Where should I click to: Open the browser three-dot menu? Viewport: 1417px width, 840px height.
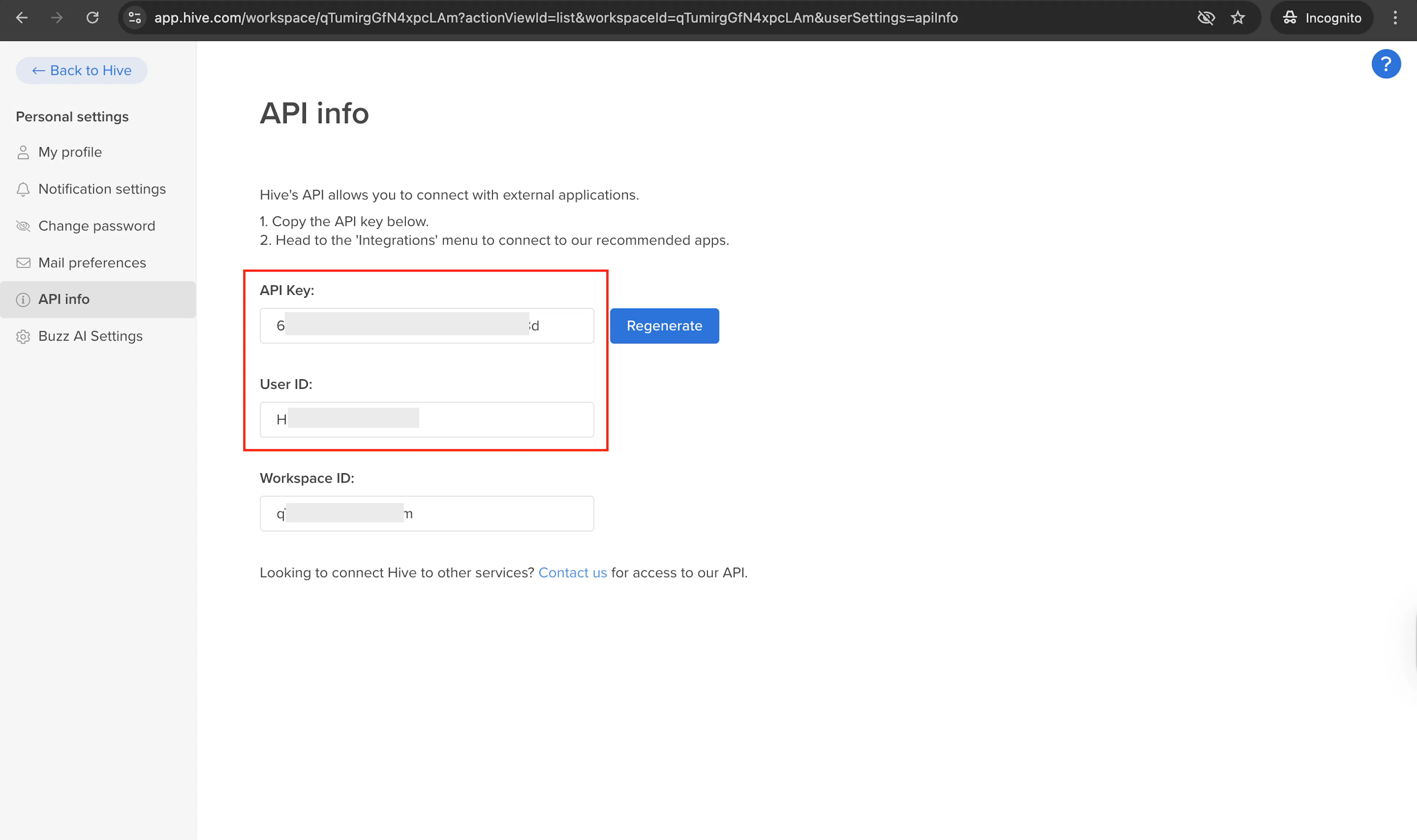pyautogui.click(x=1395, y=18)
